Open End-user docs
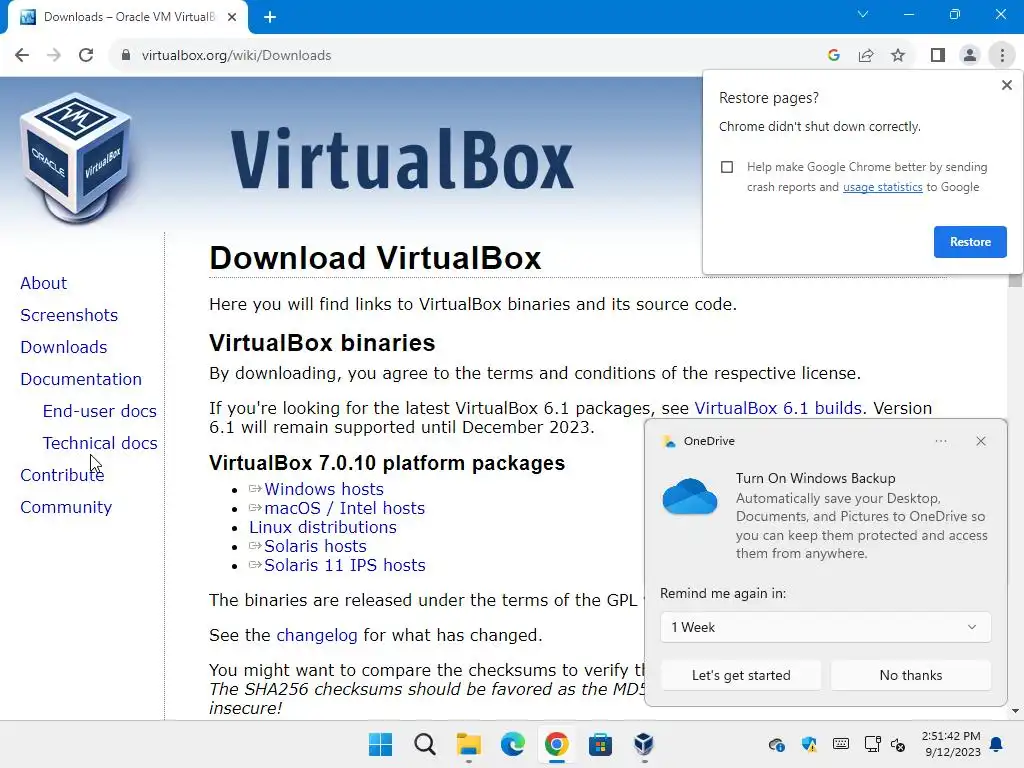 (99, 411)
